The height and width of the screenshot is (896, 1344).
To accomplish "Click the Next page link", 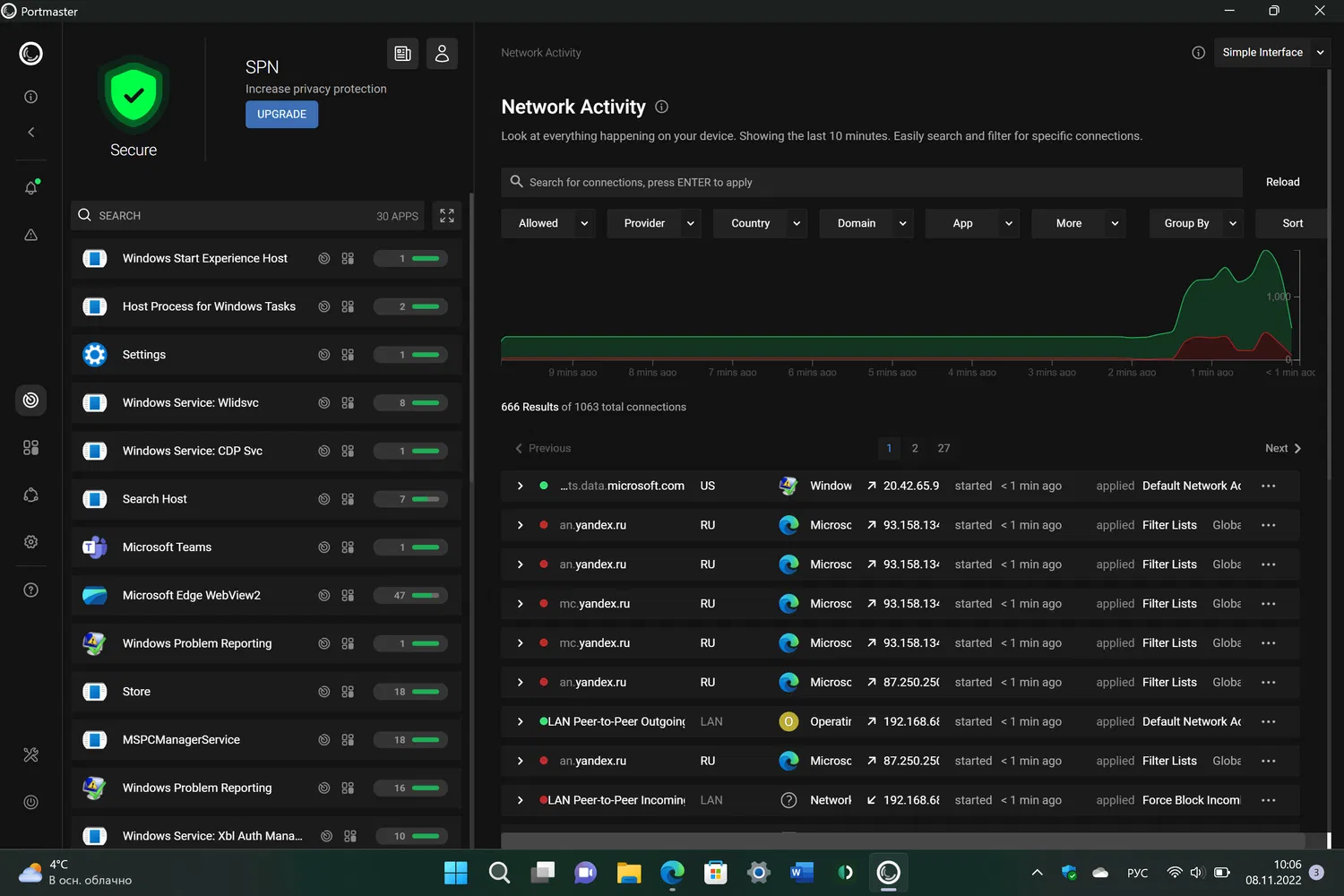I will tap(1282, 448).
